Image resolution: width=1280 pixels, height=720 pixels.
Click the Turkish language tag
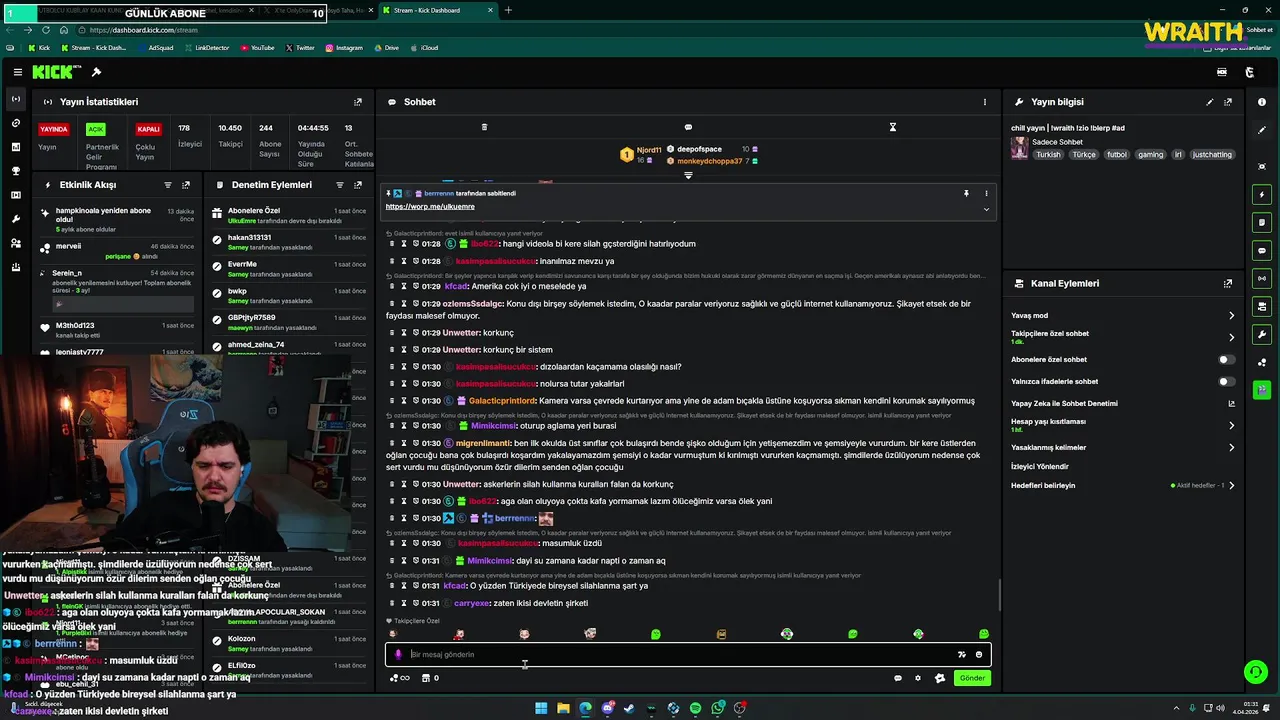[1048, 155]
